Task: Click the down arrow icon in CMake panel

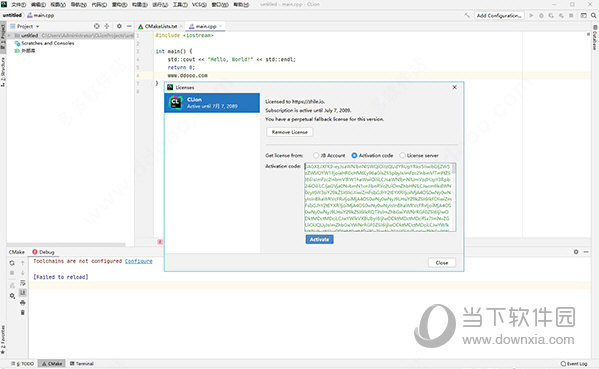Action: 23,273
